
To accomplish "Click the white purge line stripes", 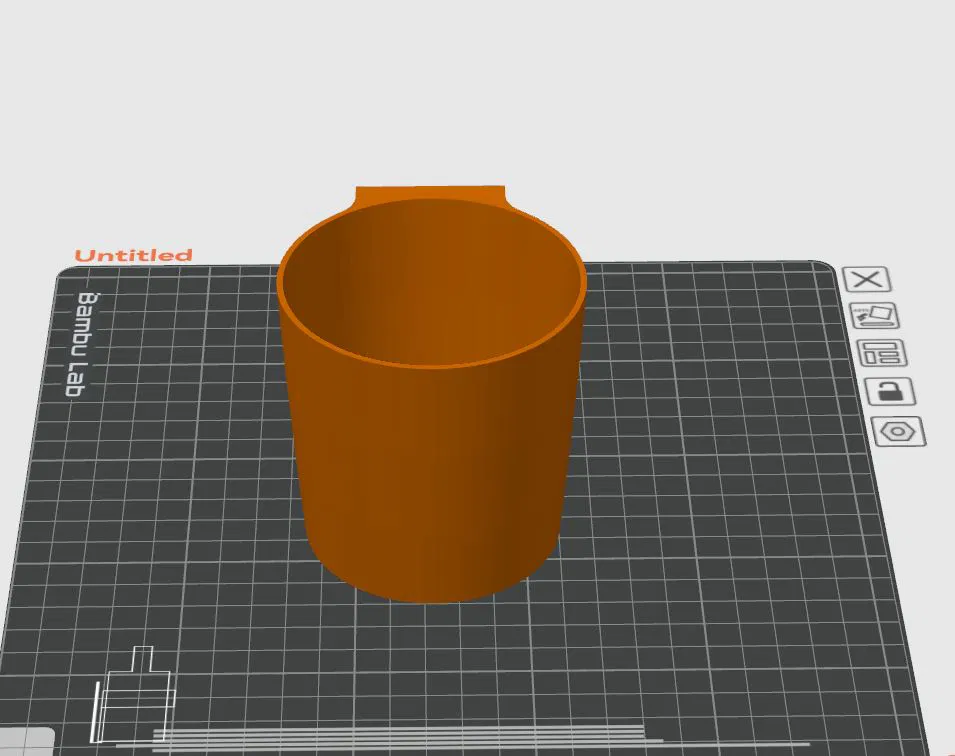I will 426,738.
